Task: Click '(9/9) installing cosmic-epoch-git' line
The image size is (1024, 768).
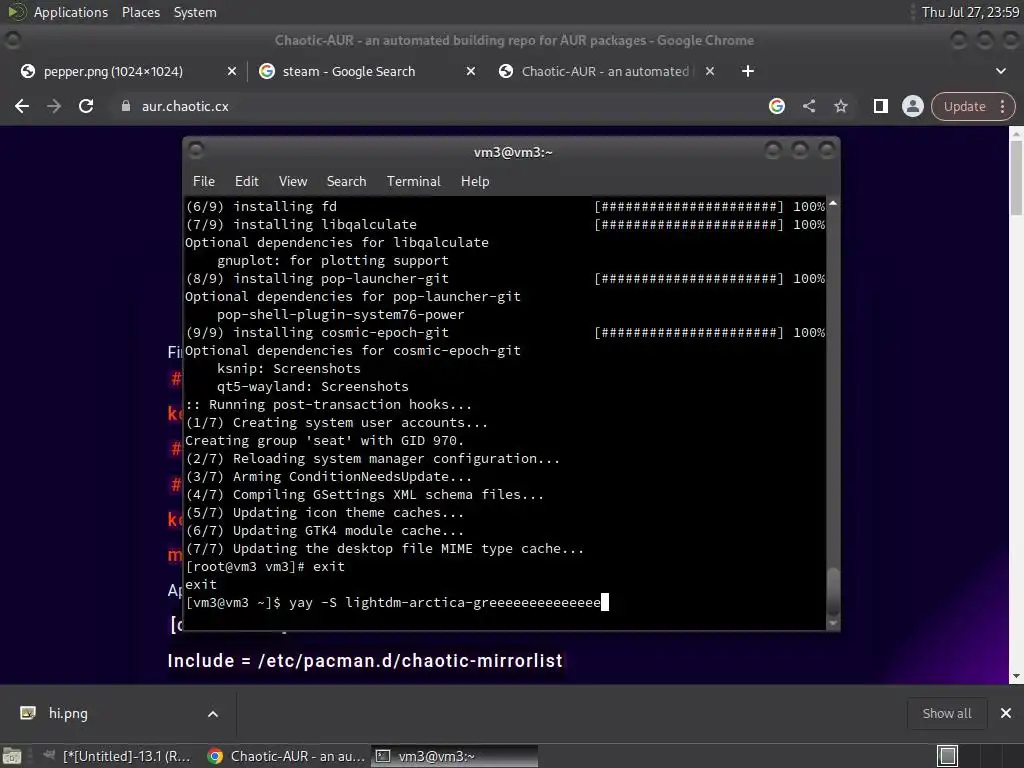Action: pyautogui.click(x=317, y=332)
